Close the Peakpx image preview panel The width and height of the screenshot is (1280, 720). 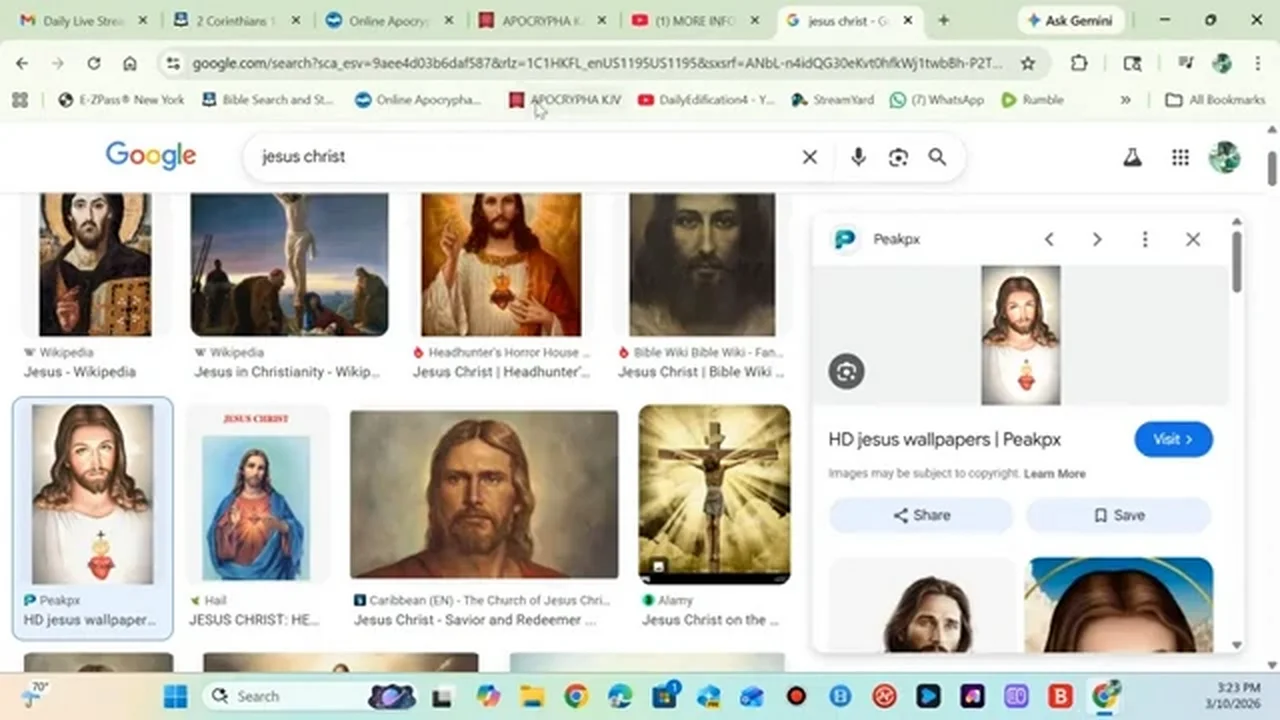1192,240
